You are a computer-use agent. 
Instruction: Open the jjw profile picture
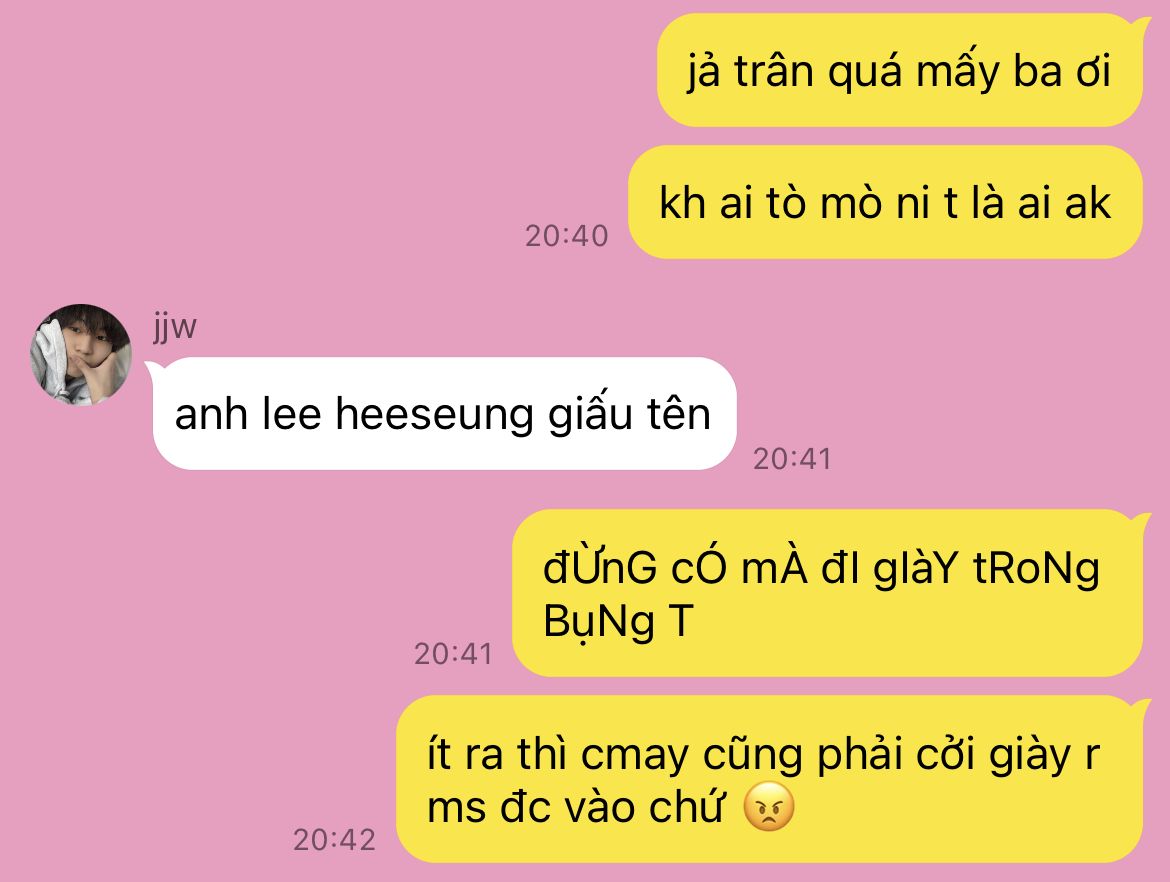81,354
